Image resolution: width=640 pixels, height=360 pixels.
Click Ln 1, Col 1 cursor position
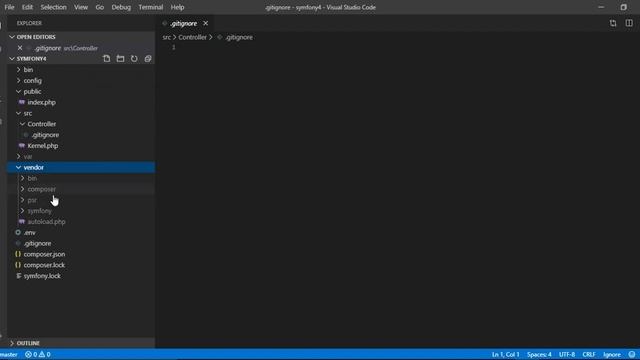coord(505,354)
